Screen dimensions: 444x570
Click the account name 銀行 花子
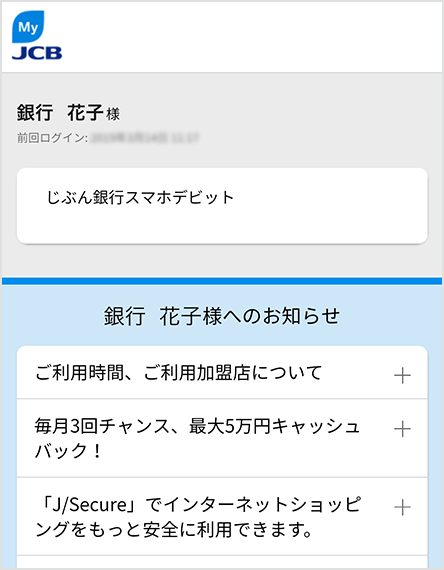tap(60, 112)
